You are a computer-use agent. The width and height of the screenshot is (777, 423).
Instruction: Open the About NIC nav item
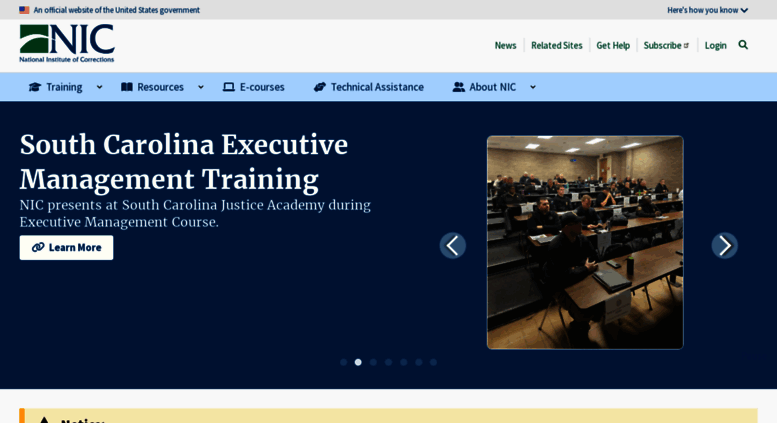(x=493, y=87)
